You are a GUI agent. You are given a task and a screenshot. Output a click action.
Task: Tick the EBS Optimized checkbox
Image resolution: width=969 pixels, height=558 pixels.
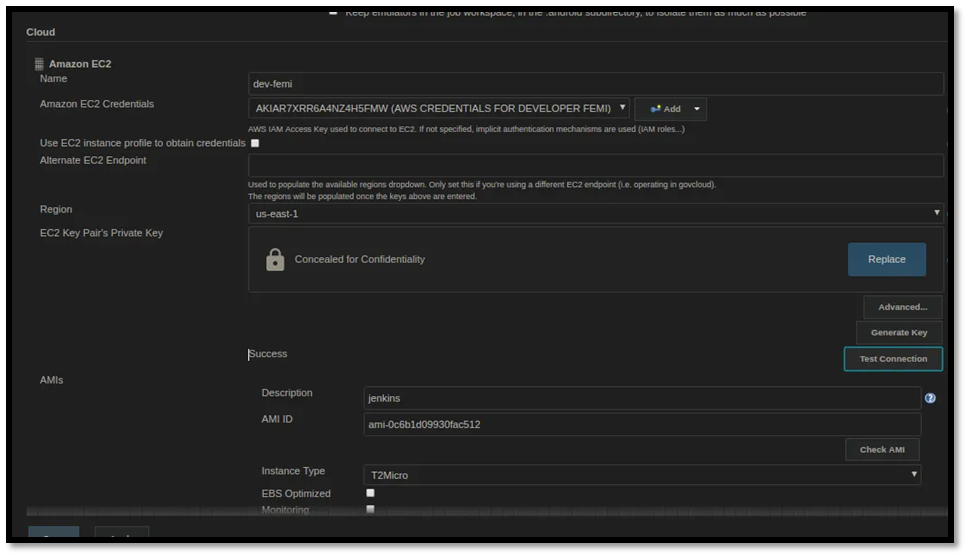coord(370,493)
